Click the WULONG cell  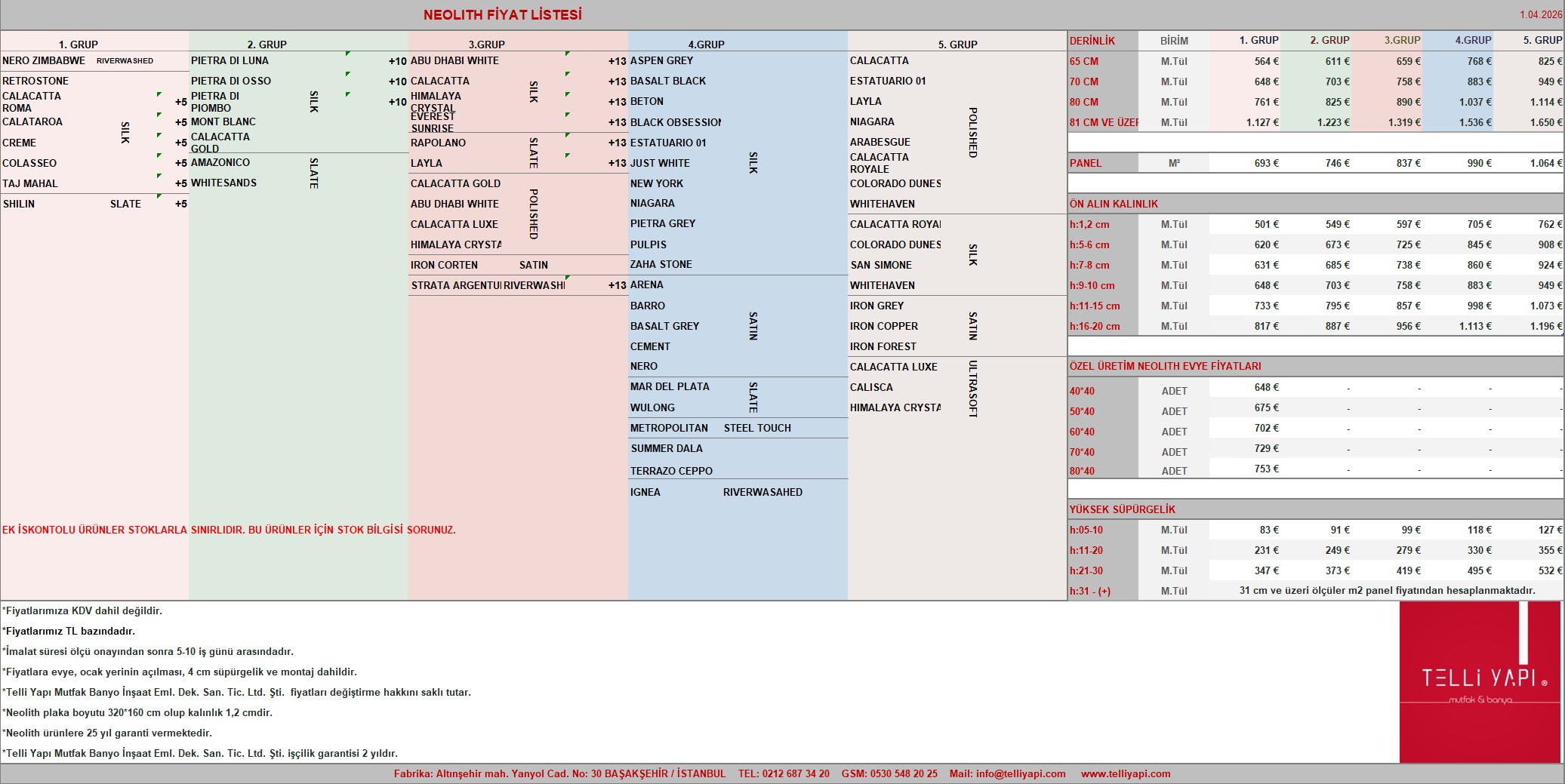coord(653,407)
